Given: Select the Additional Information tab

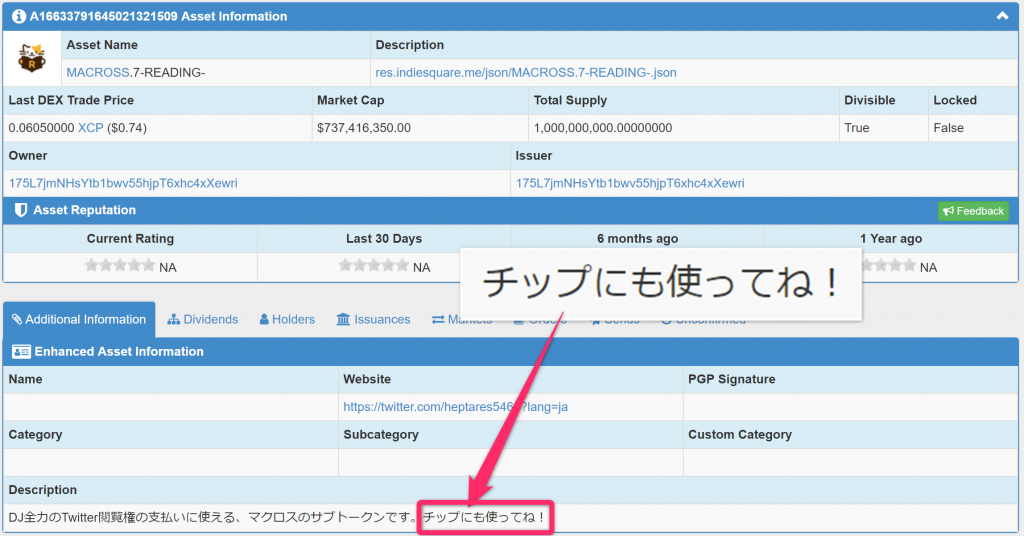Looking at the screenshot, I should (79, 320).
